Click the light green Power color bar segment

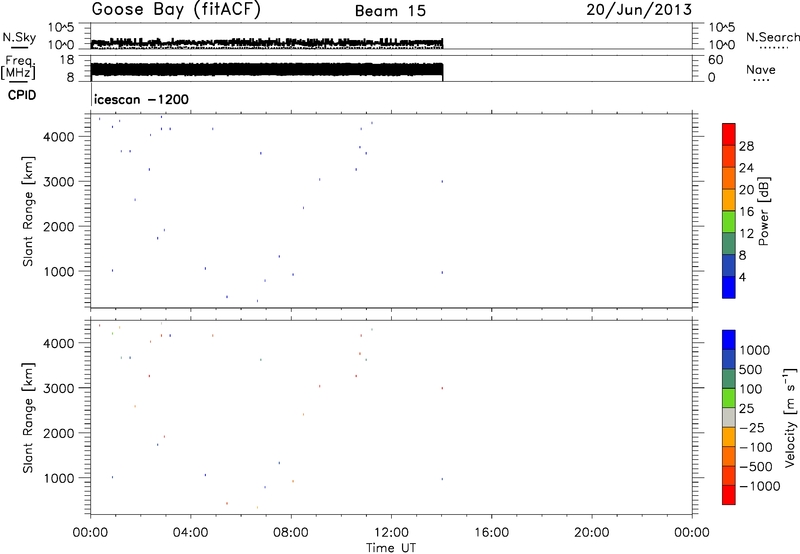point(729,222)
